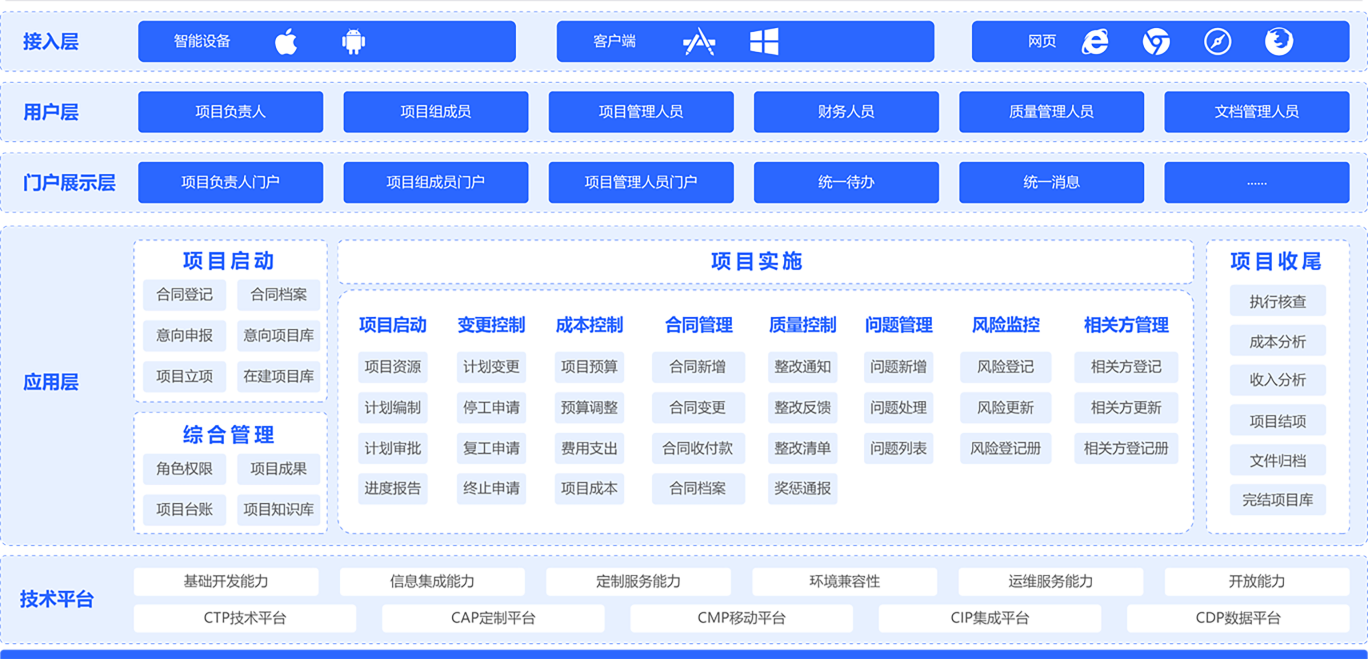Click the 整改通知 item under 质量控制

coord(801,367)
